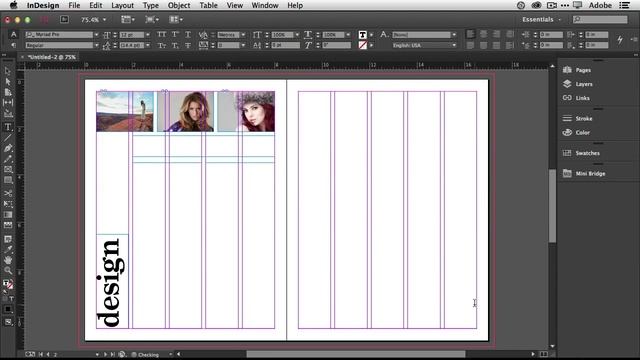This screenshot has width=640, height=360.
Task: Select the Gap tool
Action: click(8, 102)
